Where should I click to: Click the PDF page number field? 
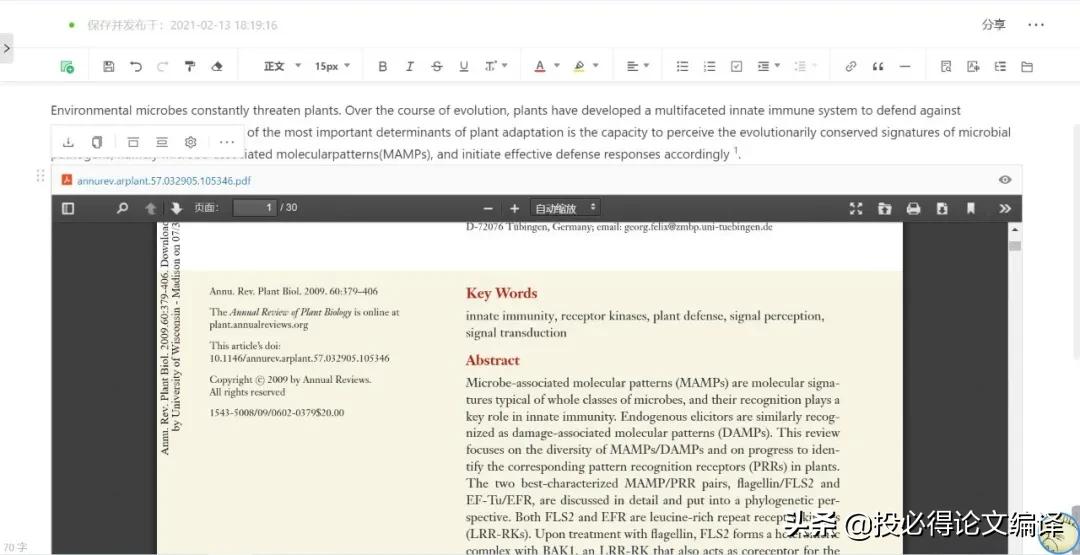[255, 207]
